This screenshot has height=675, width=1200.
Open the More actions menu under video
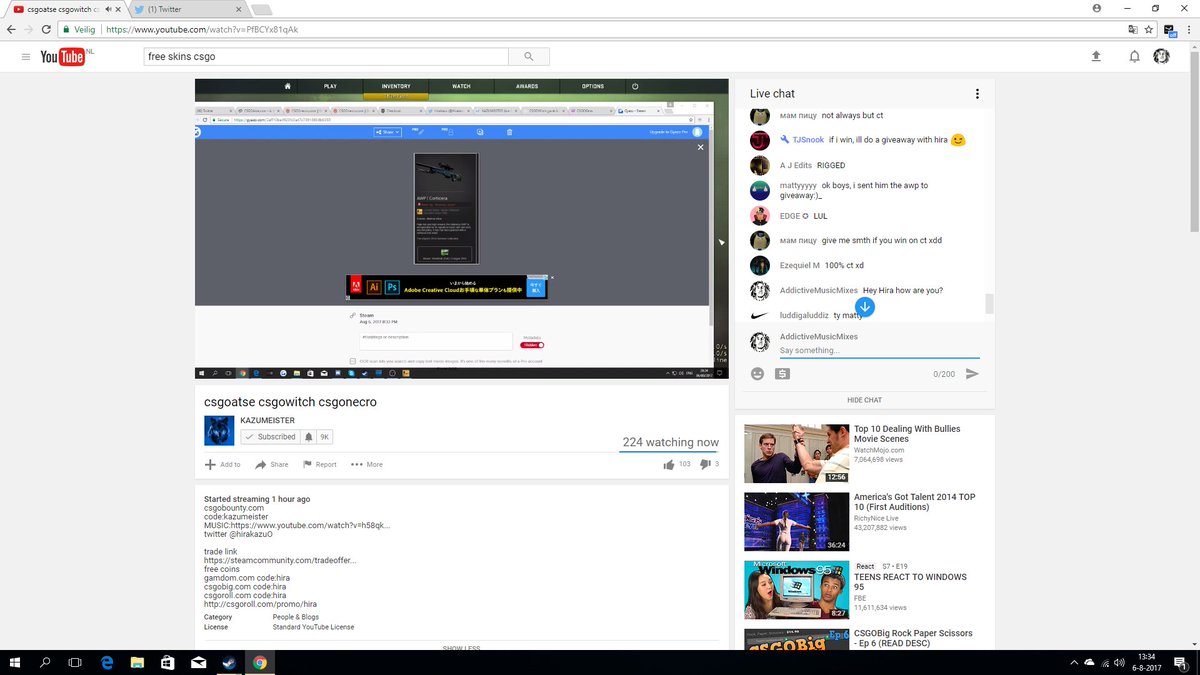click(367, 464)
